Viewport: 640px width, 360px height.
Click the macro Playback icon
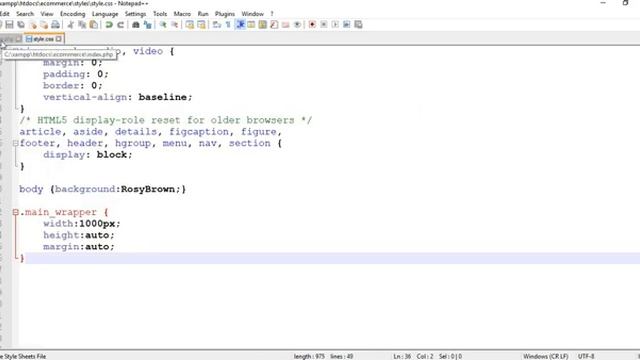pyautogui.click(x=335, y=25)
